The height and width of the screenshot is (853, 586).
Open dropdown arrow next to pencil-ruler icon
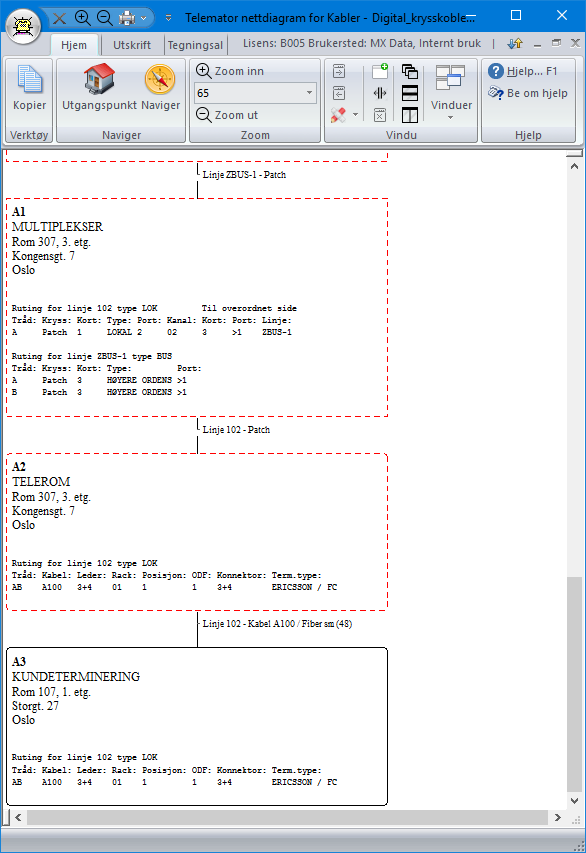coord(355,115)
